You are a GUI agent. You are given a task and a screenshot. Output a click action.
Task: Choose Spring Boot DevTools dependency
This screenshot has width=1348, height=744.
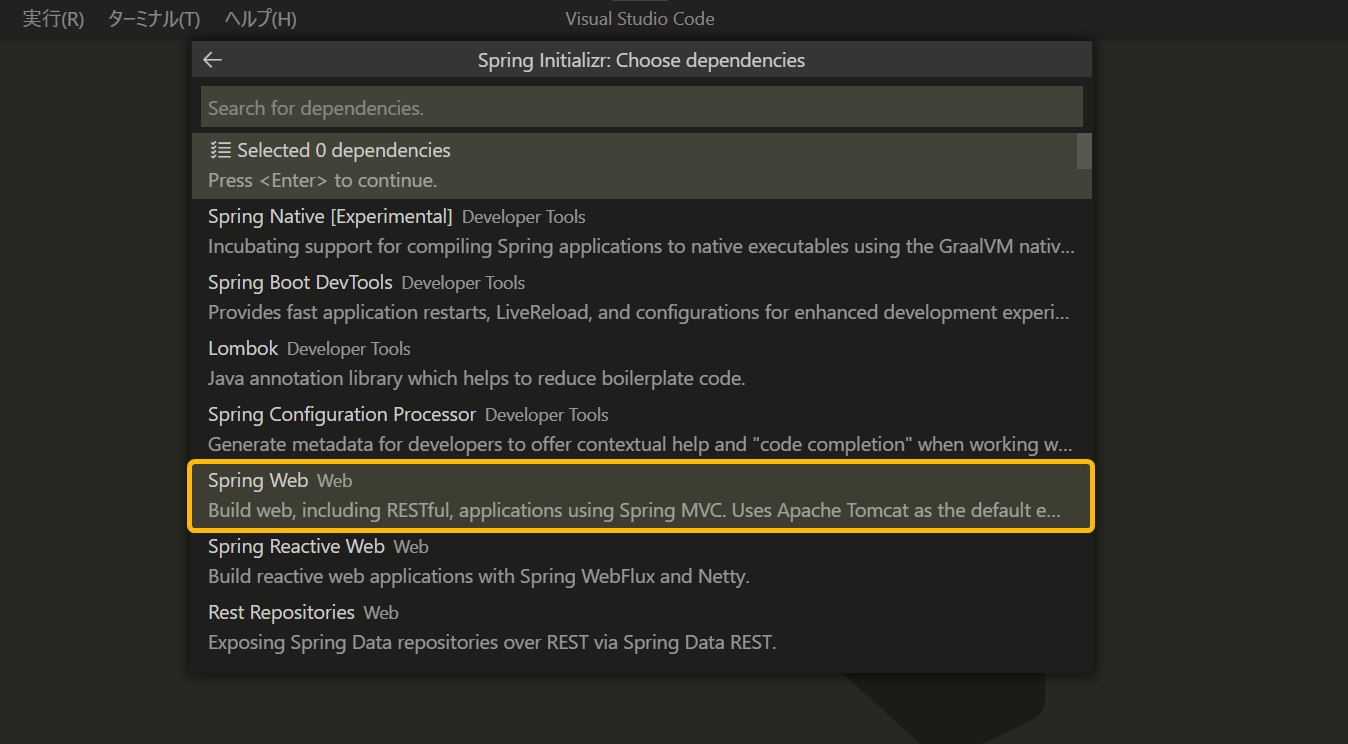coord(642,297)
